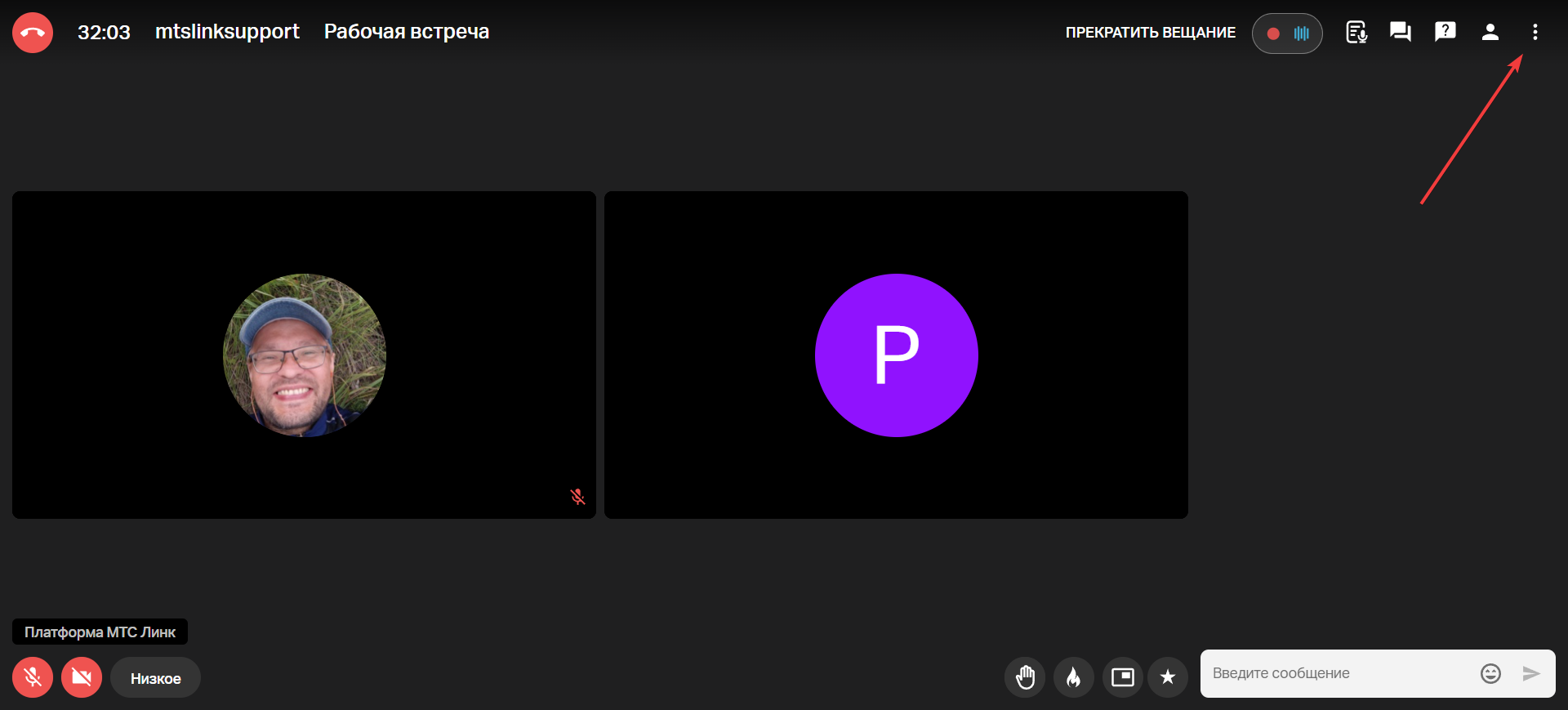Open the chat panel icon
The image size is (1568, 710).
[1401, 33]
